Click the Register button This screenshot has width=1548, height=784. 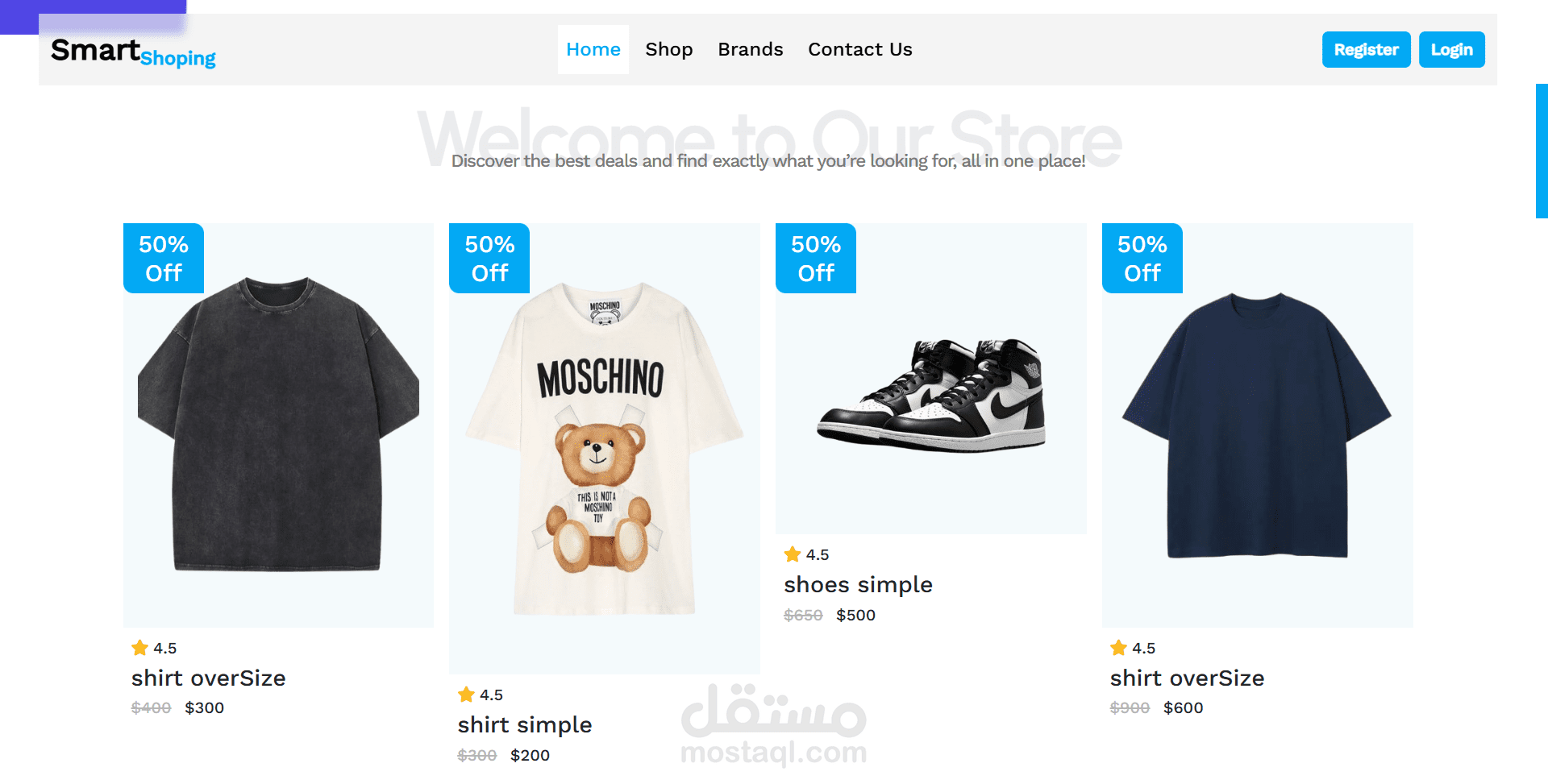coord(1366,49)
